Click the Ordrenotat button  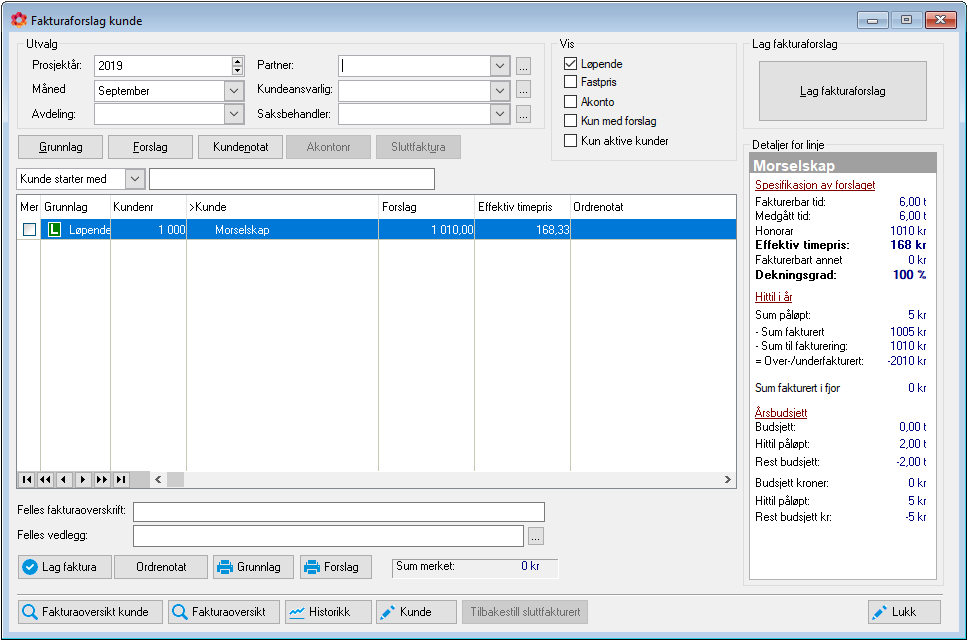click(x=161, y=567)
